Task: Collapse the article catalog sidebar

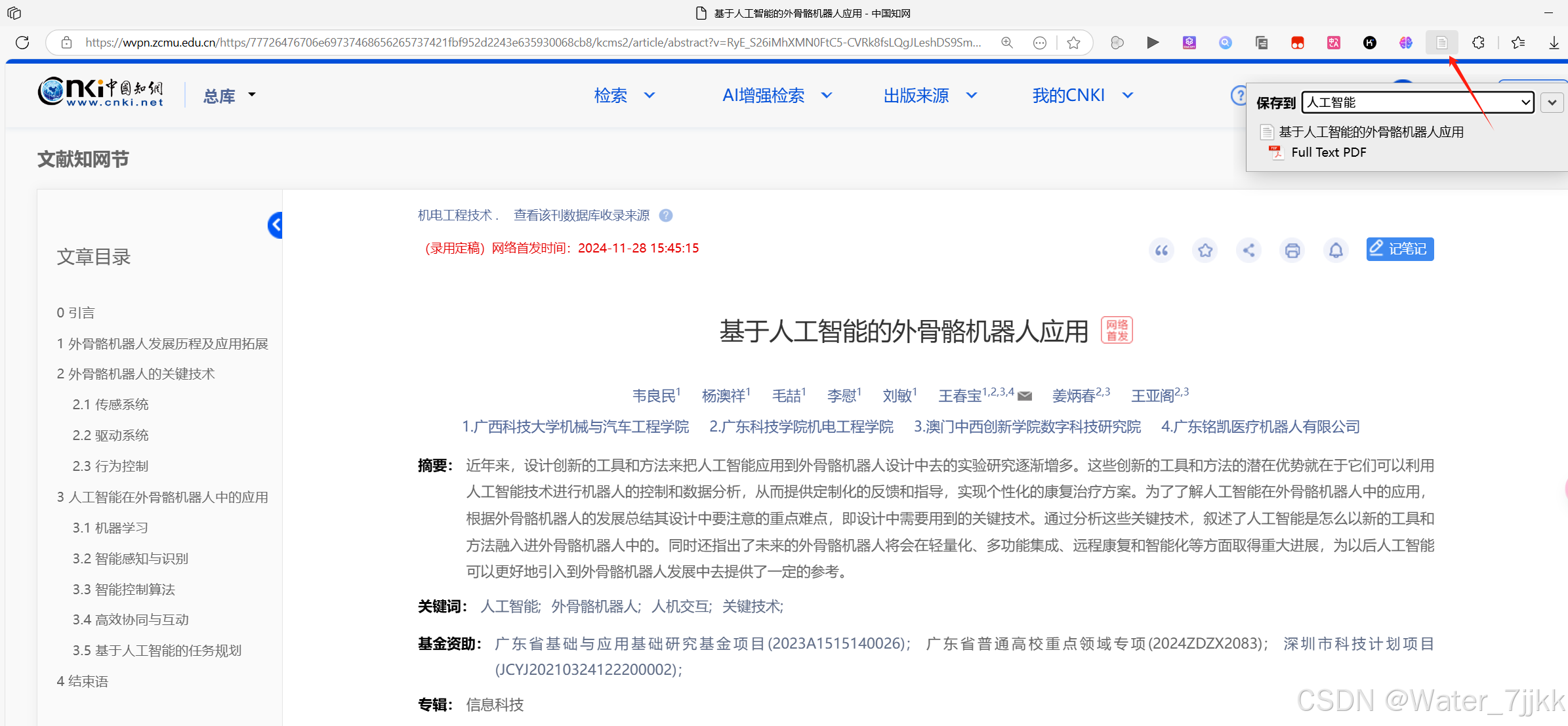Action: tap(276, 225)
